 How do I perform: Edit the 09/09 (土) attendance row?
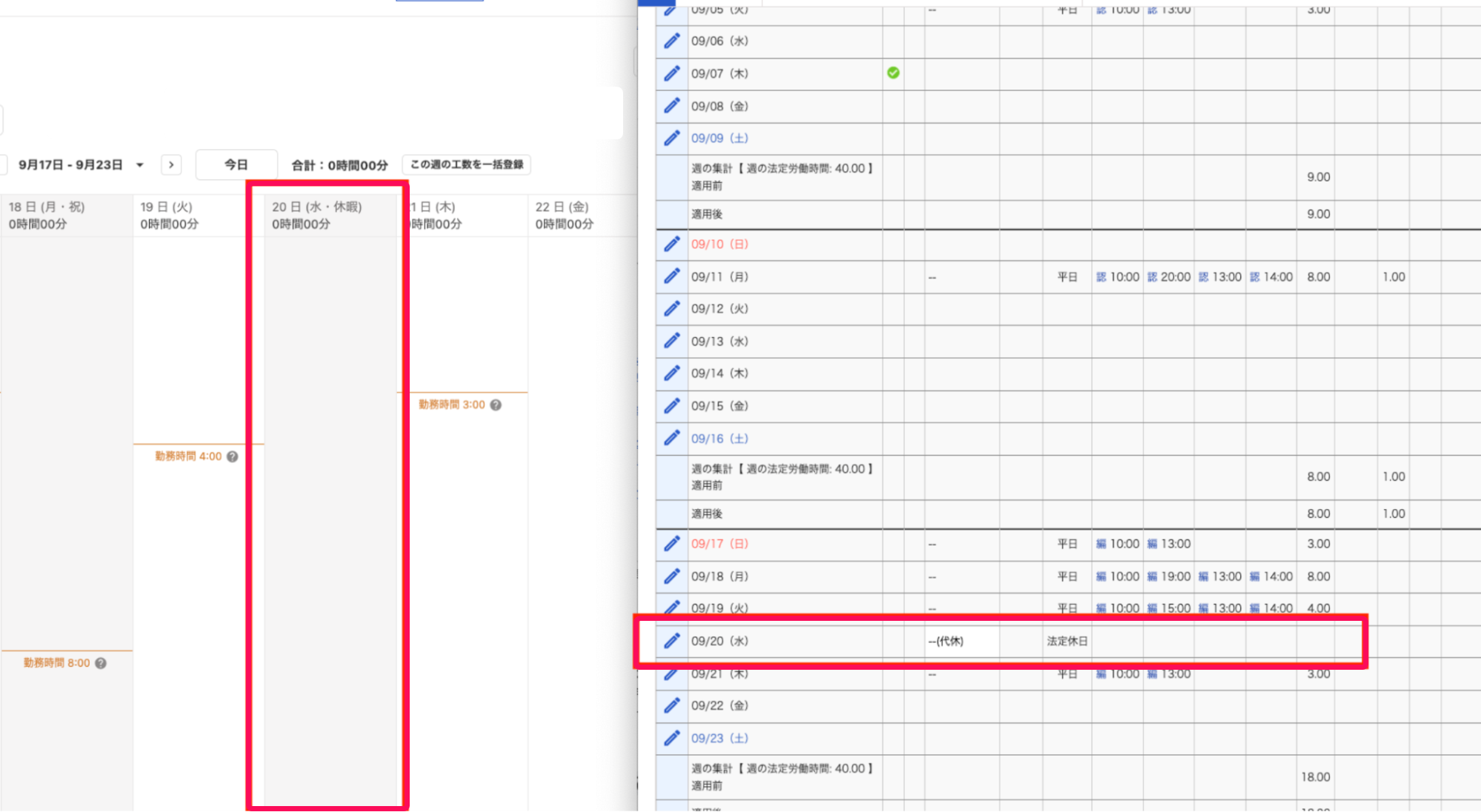click(x=671, y=138)
